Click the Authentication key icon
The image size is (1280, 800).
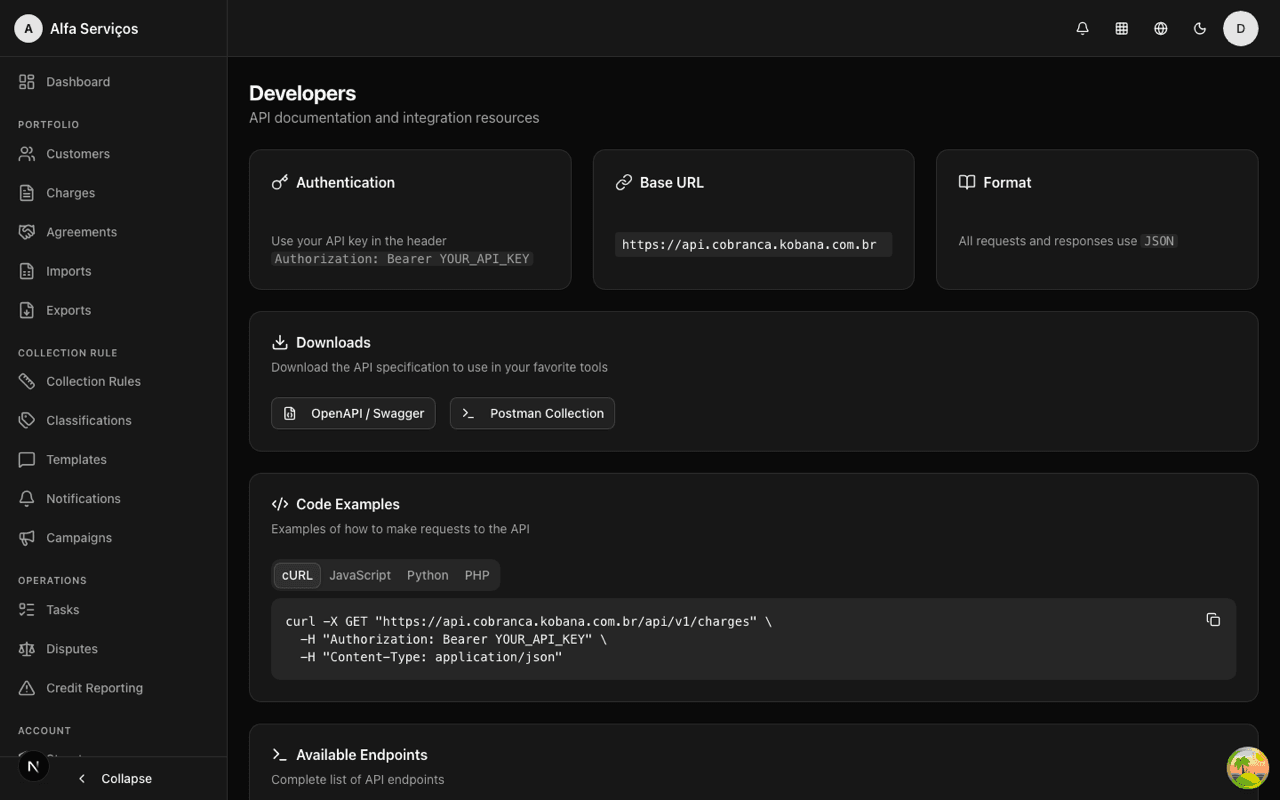tap(280, 182)
